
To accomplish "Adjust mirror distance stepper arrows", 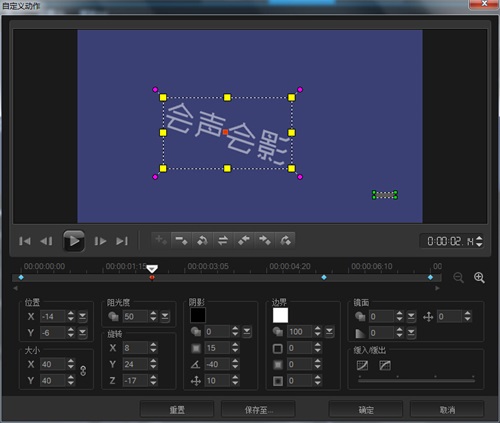I will tap(467, 316).
